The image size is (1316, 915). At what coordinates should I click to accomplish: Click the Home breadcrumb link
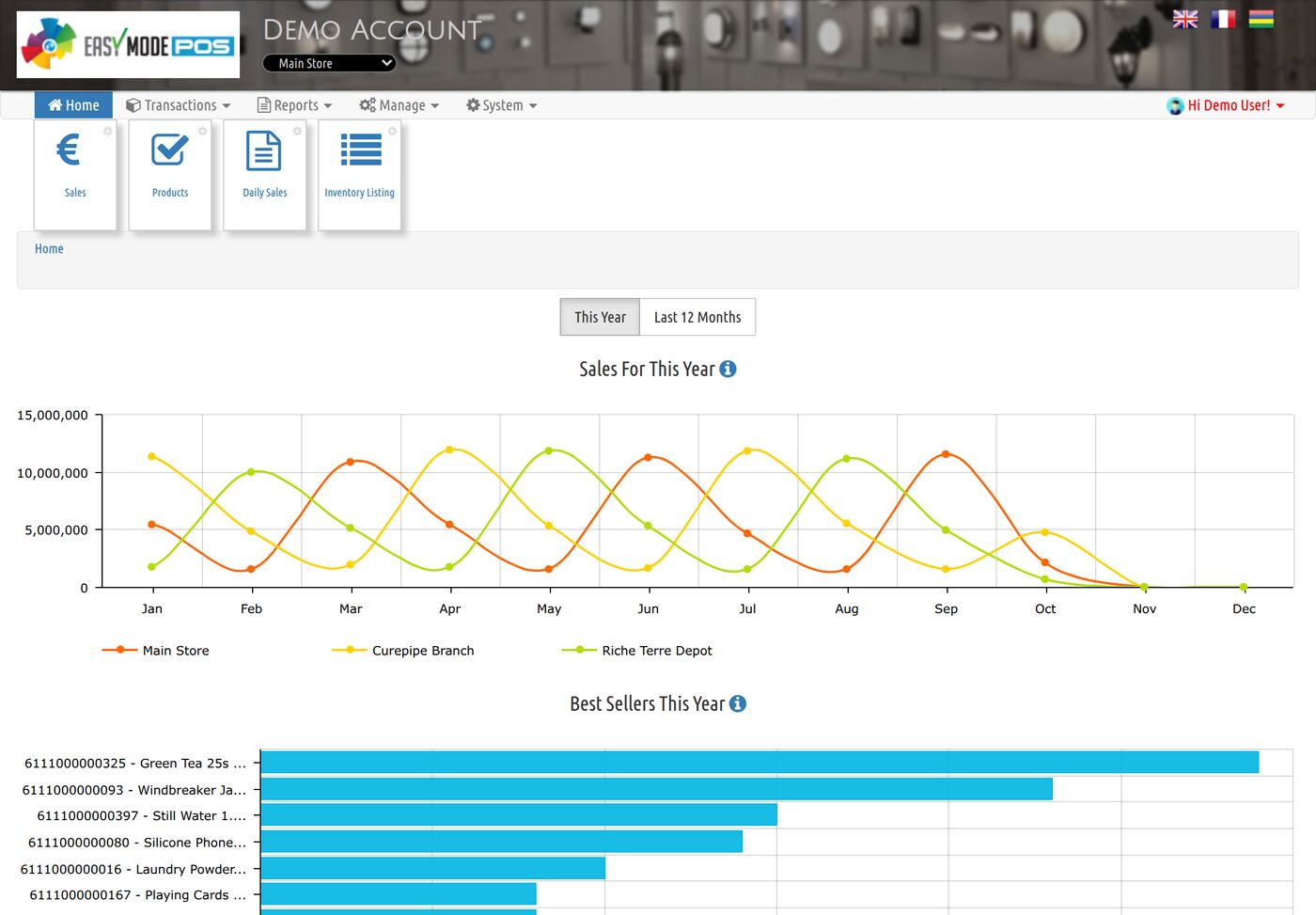coord(49,249)
